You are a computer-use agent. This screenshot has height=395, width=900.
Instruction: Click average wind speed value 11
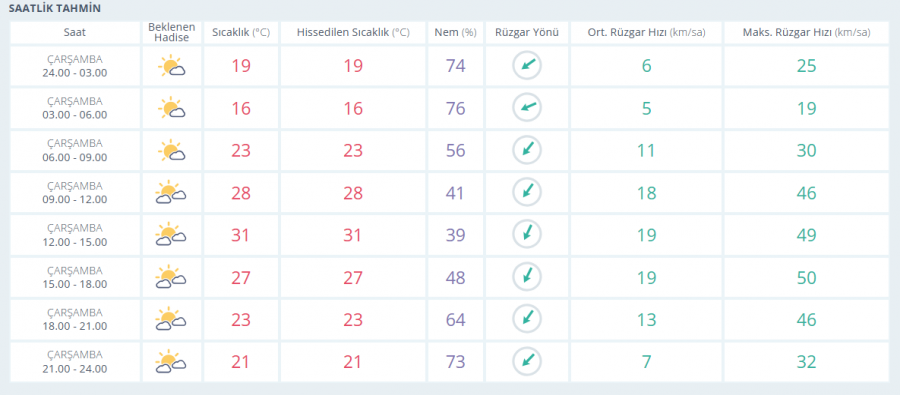click(x=646, y=150)
